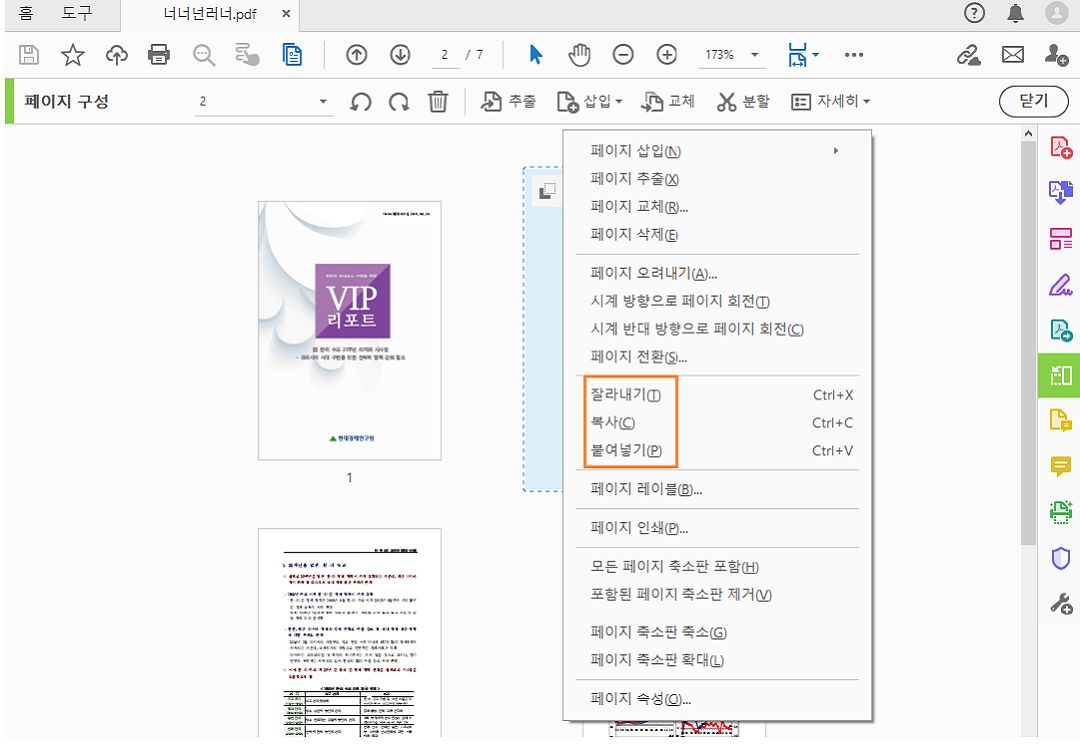The image size is (1080, 744).
Task: Delete the page with the trash icon
Action: [438, 101]
